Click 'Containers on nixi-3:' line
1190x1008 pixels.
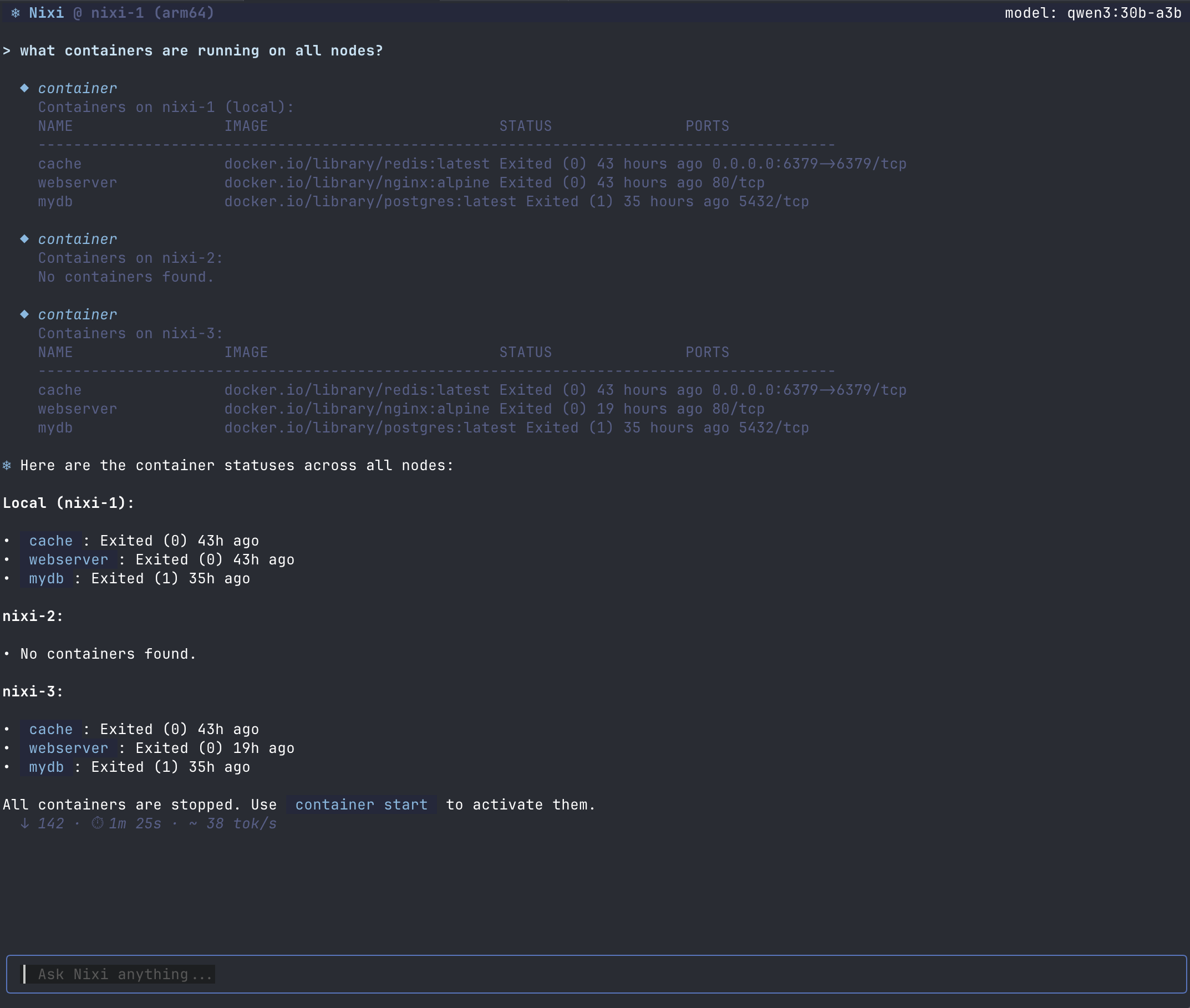click(x=130, y=333)
